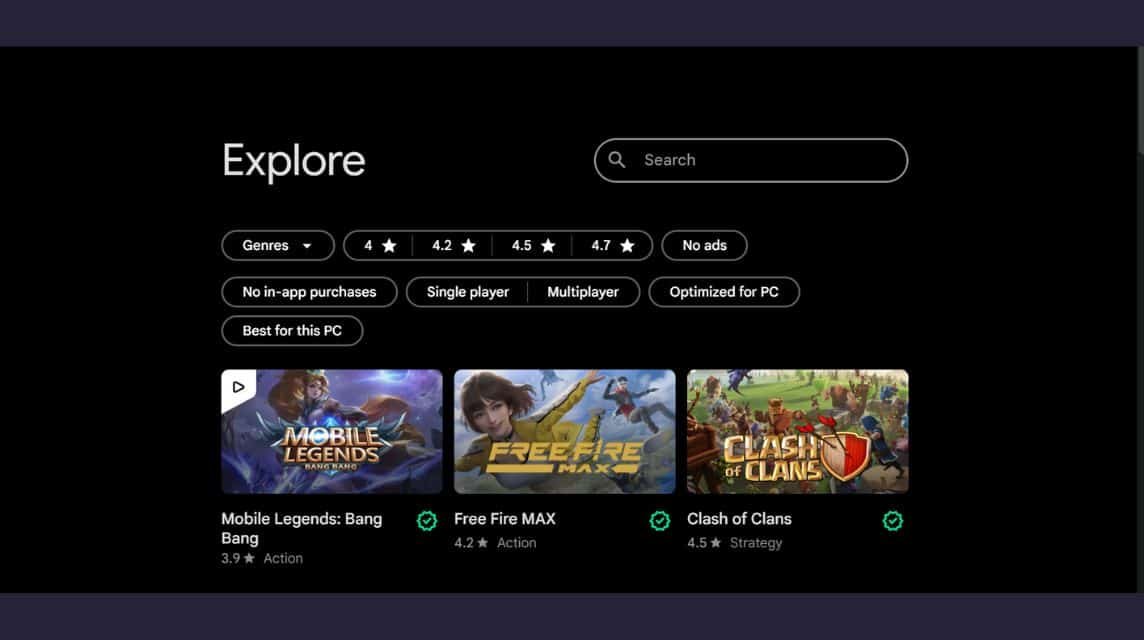Open the Free Fire MAX game banner

click(565, 432)
